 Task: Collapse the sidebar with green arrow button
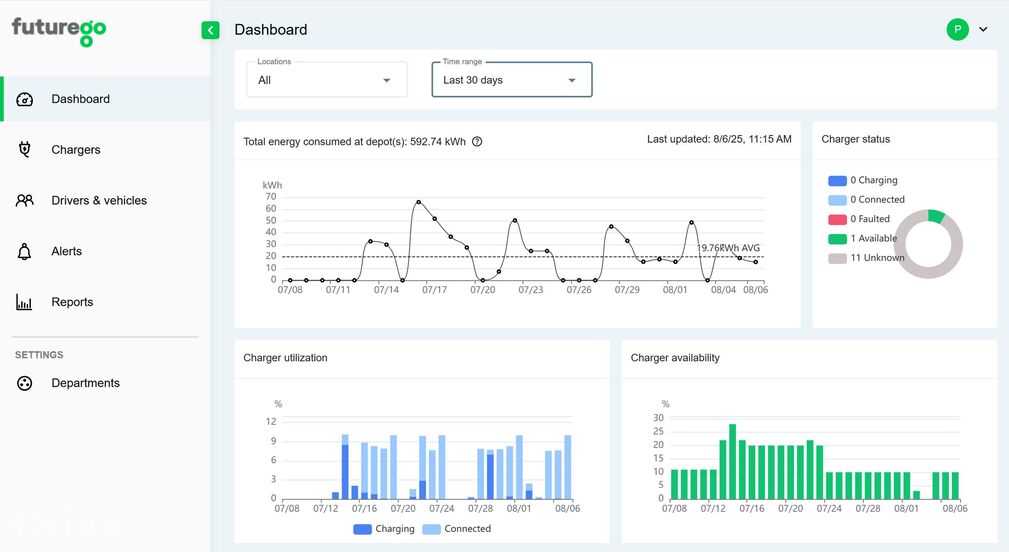point(210,30)
